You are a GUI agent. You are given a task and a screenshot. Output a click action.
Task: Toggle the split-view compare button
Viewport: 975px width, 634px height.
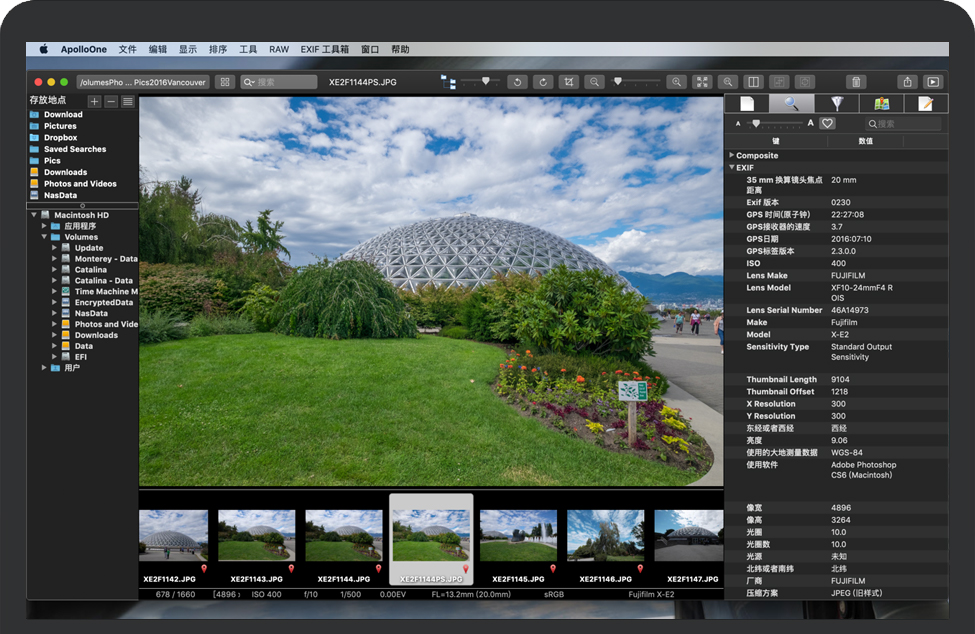point(754,82)
